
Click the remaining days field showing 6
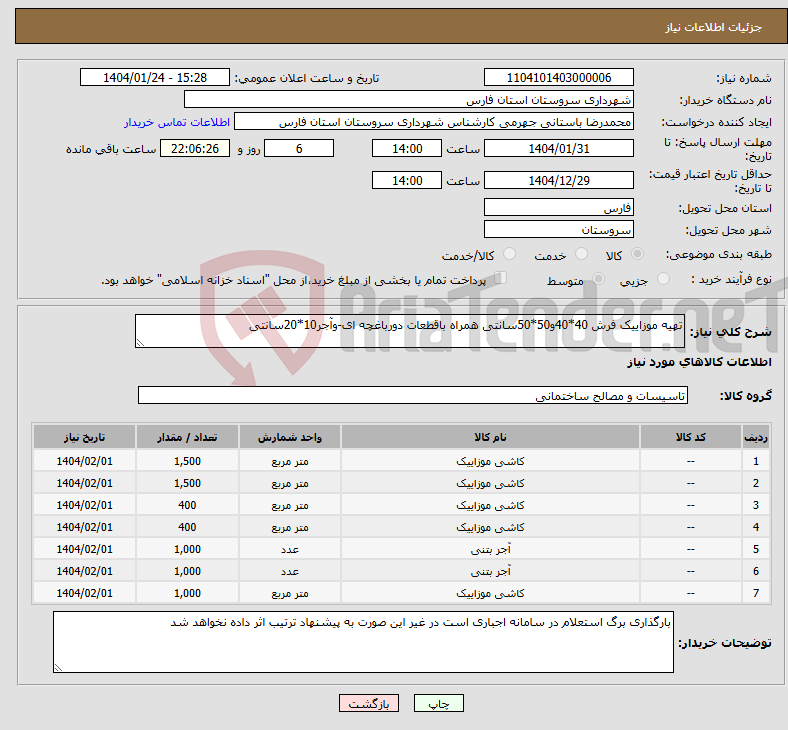click(299, 149)
